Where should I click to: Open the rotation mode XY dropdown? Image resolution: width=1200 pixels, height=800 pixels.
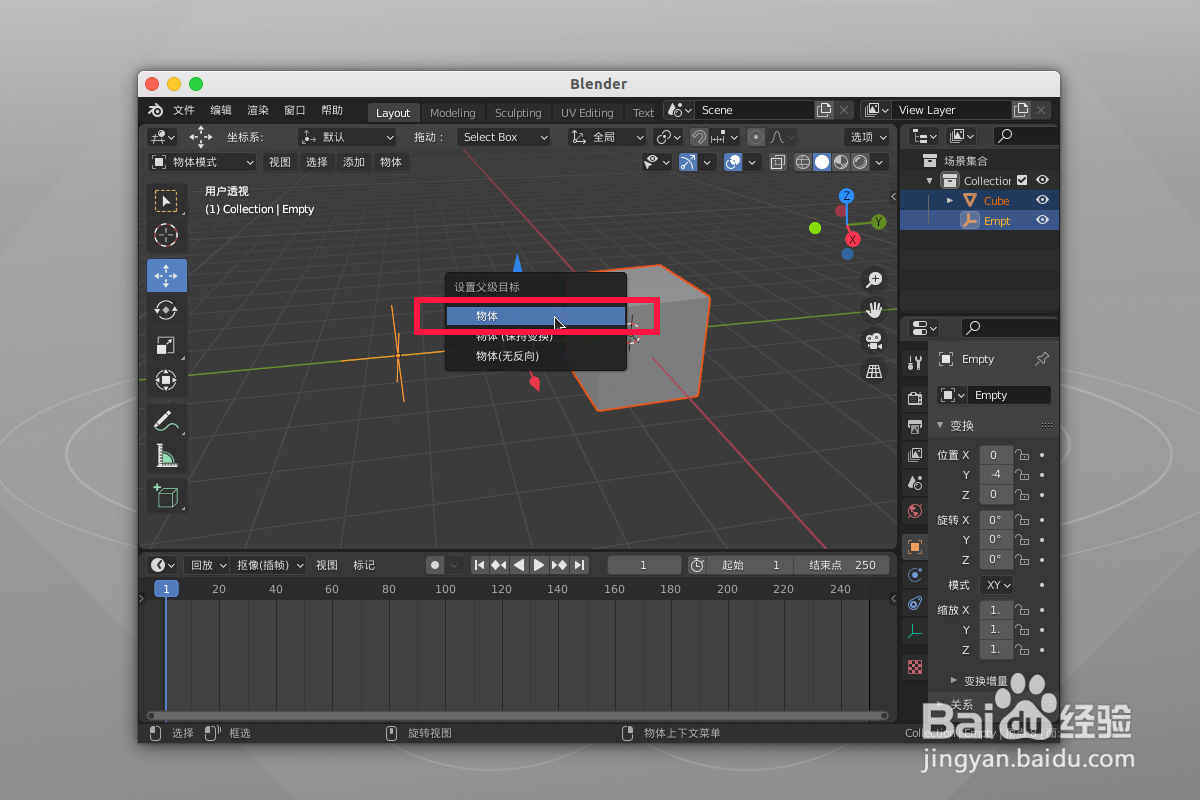[996, 585]
